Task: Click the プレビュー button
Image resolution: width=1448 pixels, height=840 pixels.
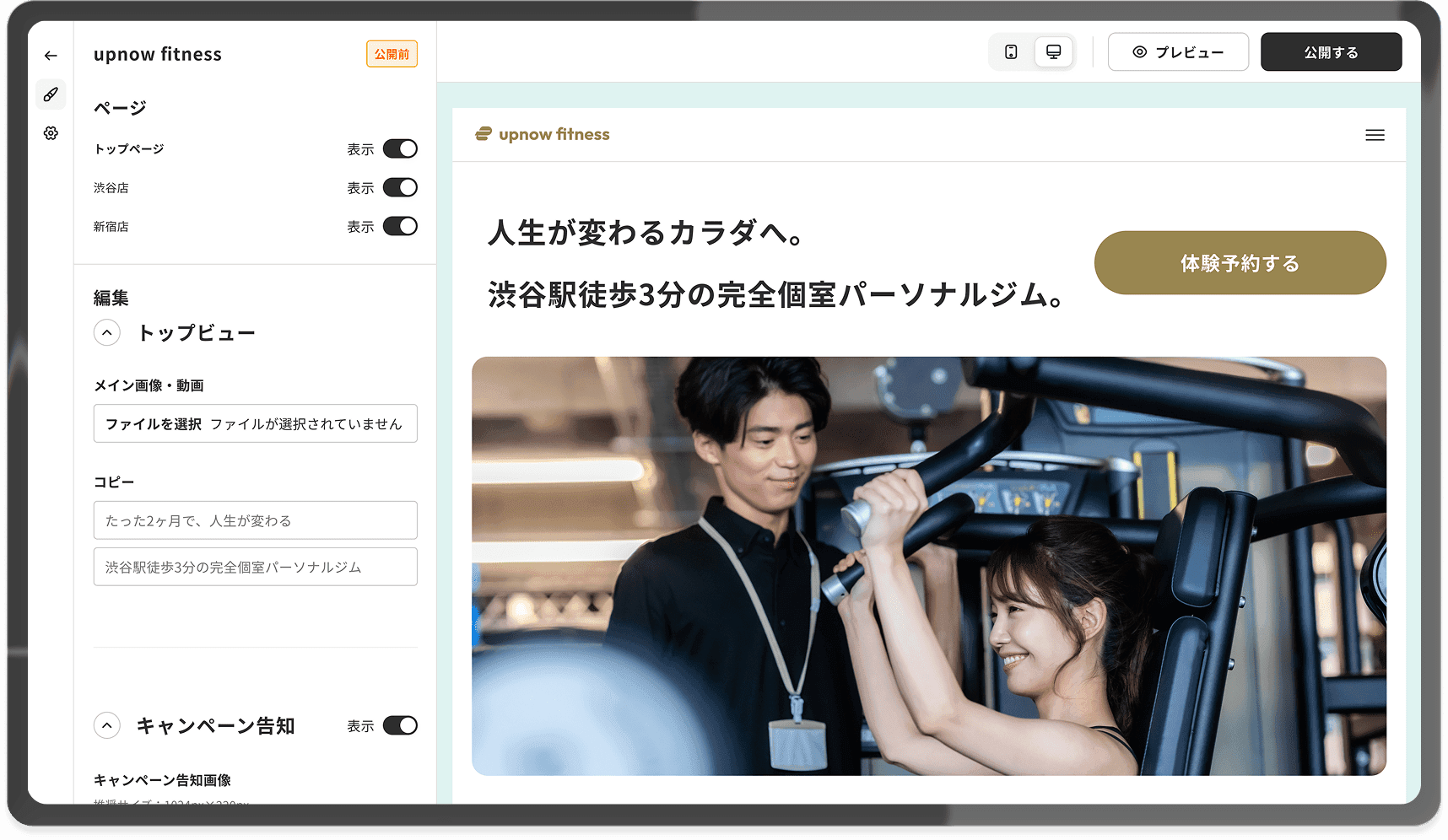Action: 1178,52
